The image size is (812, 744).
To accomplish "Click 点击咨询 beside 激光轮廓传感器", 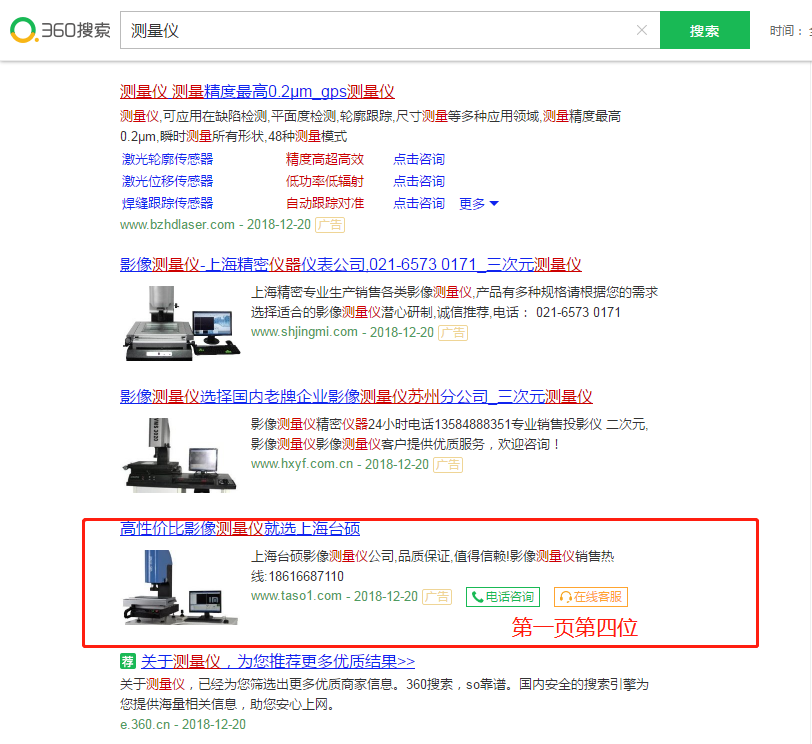I will (419, 159).
